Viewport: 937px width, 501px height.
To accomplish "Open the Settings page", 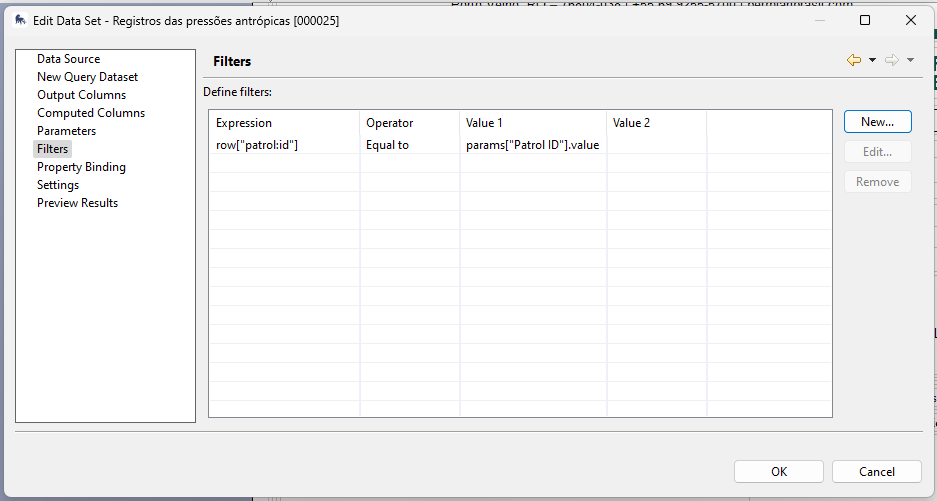I will [58, 185].
